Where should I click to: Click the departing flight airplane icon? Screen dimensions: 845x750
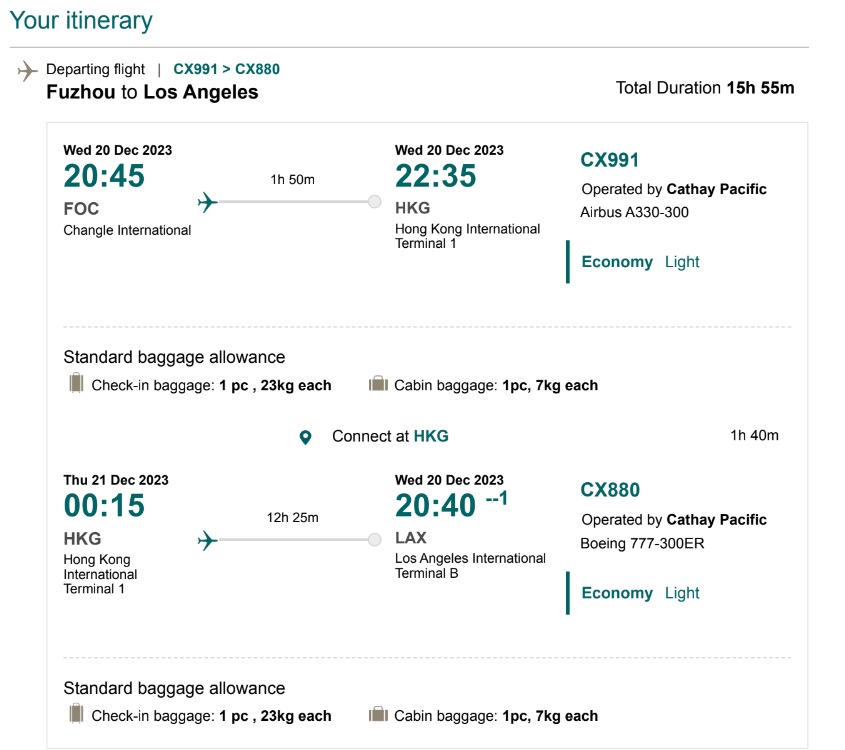[x=27, y=71]
